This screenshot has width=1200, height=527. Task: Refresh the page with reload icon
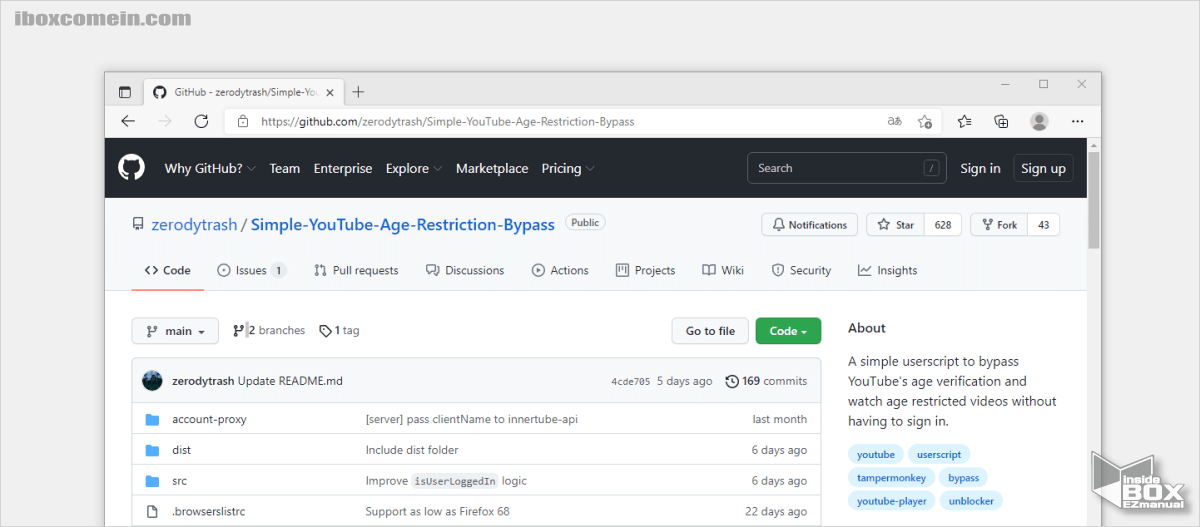pos(201,121)
